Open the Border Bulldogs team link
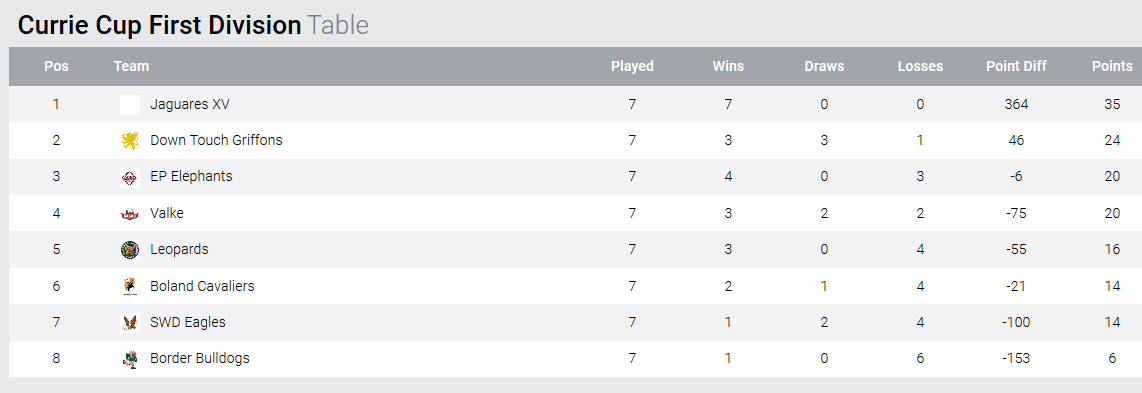Screen dimensions: 1142x393 click(x=200, y=358)
